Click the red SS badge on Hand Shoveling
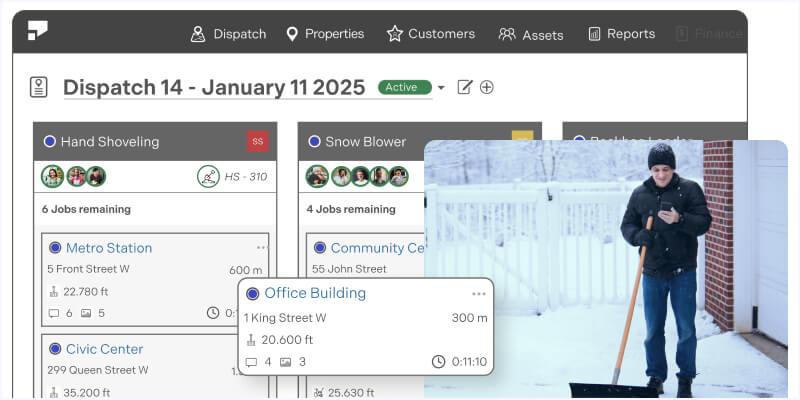The height and width of the screenshot is (400, 800). 258,142
